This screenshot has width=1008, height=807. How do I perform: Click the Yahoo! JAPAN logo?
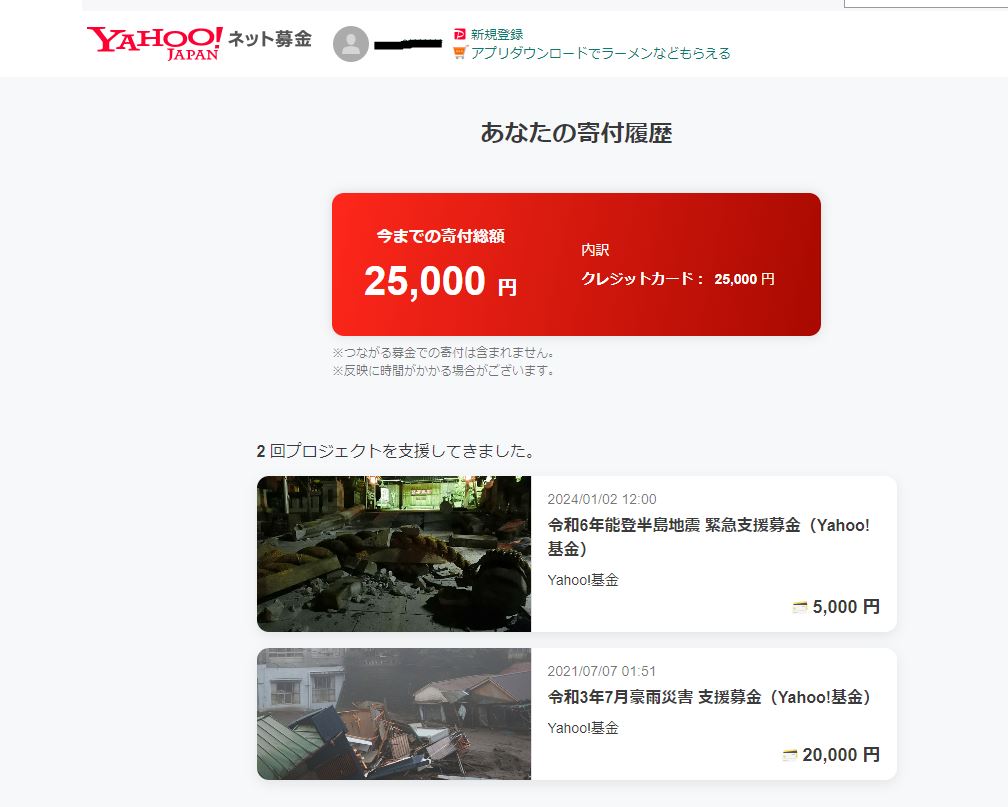155,43
